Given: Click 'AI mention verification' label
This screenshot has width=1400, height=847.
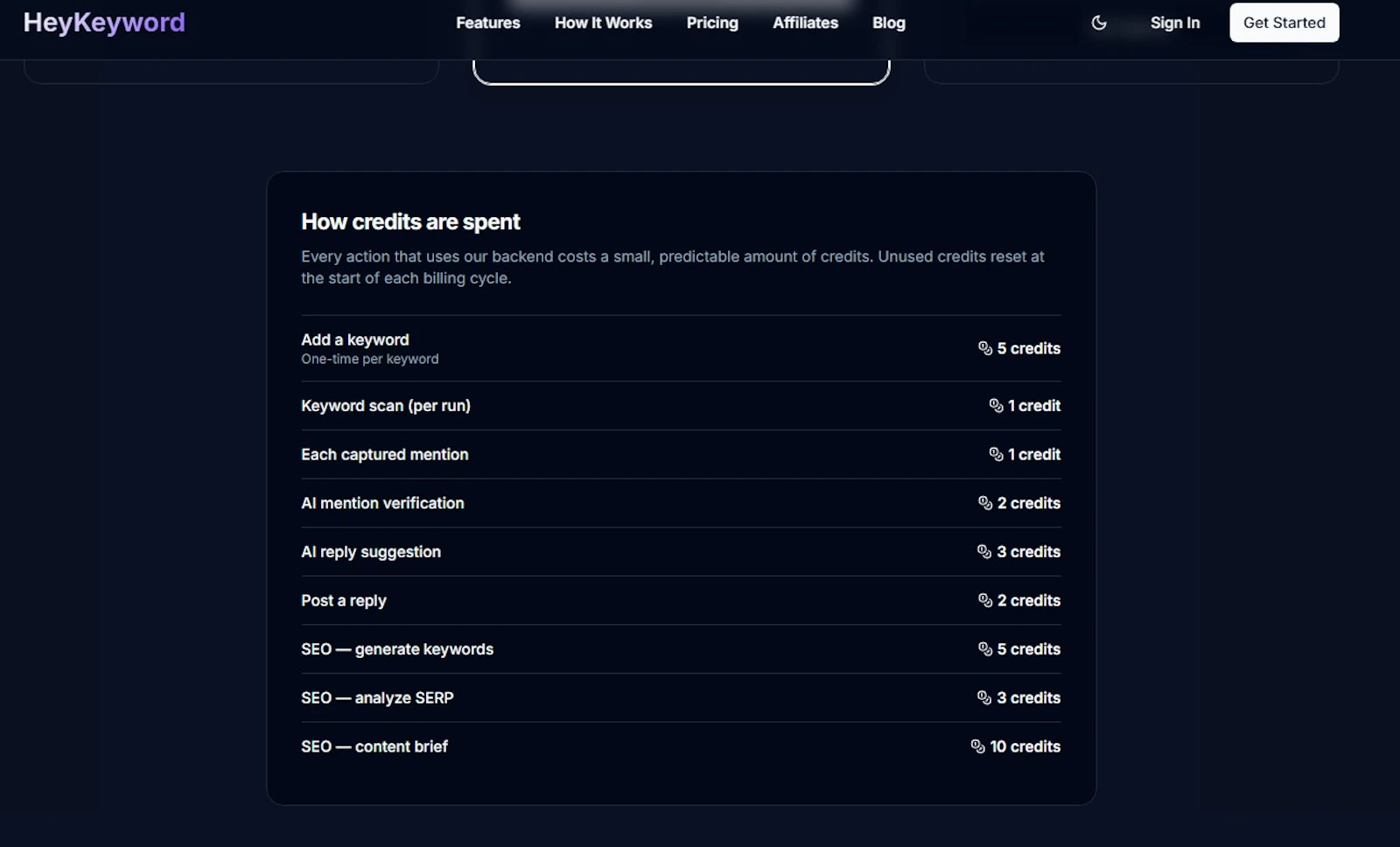Looking at the screenshot, I should [x=382, y=503].
